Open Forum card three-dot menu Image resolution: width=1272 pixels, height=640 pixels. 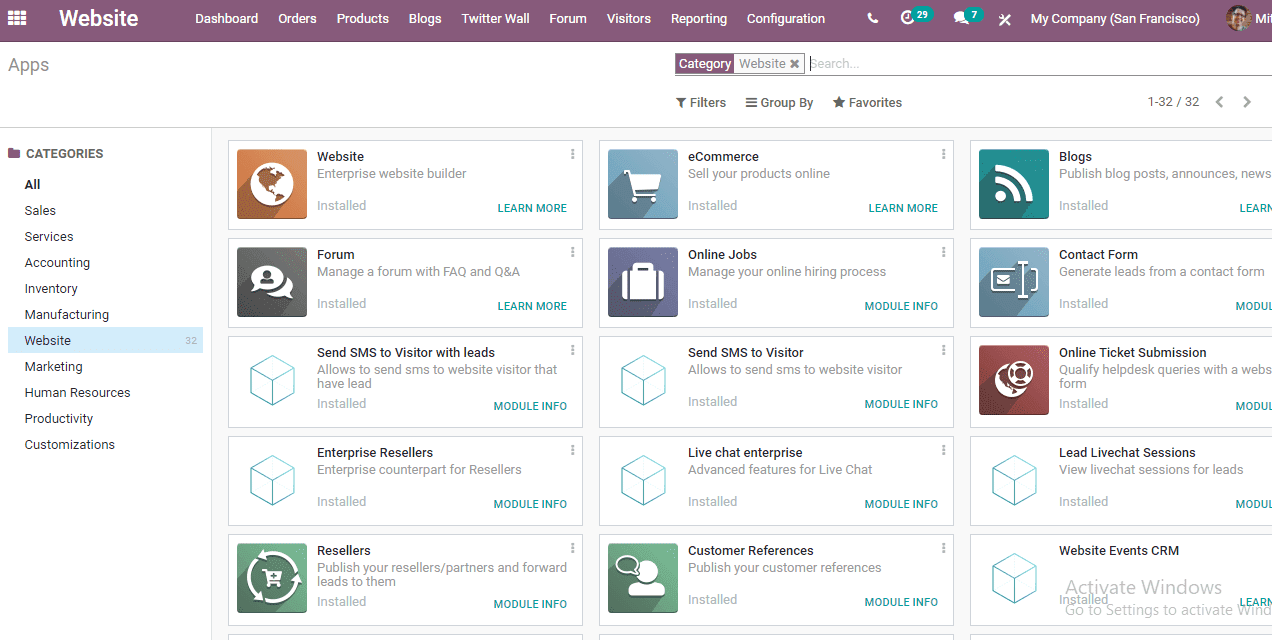click(x=572, y=252)
